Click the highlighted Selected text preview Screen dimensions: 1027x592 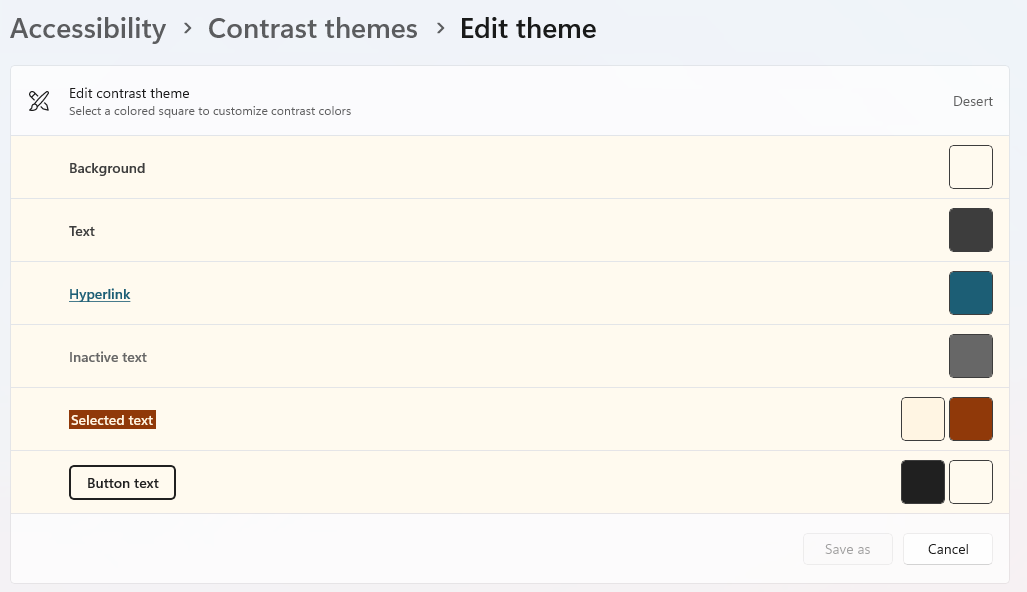point(112,420)
